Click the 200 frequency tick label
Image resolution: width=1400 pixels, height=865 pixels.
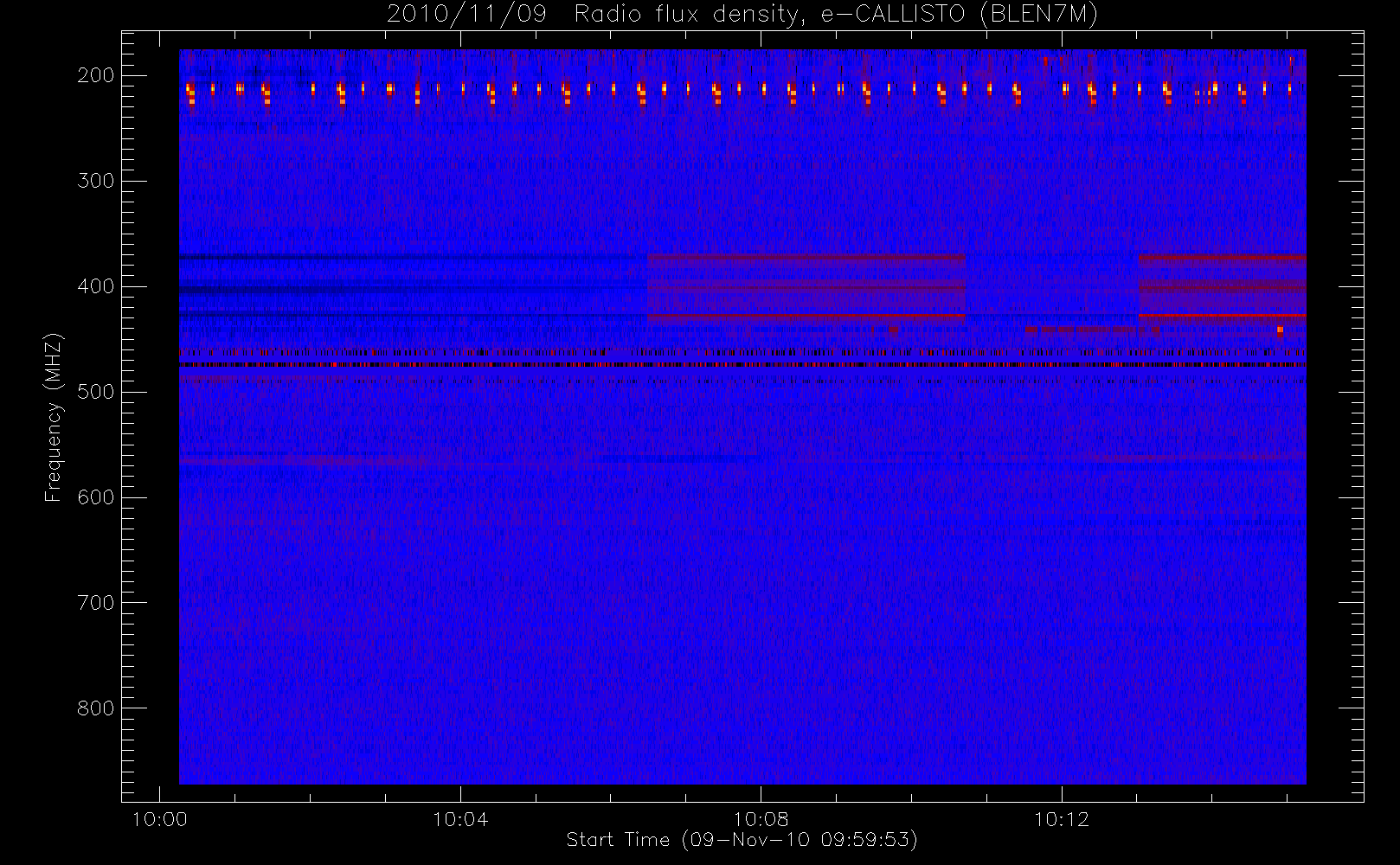tap(96, 75)
